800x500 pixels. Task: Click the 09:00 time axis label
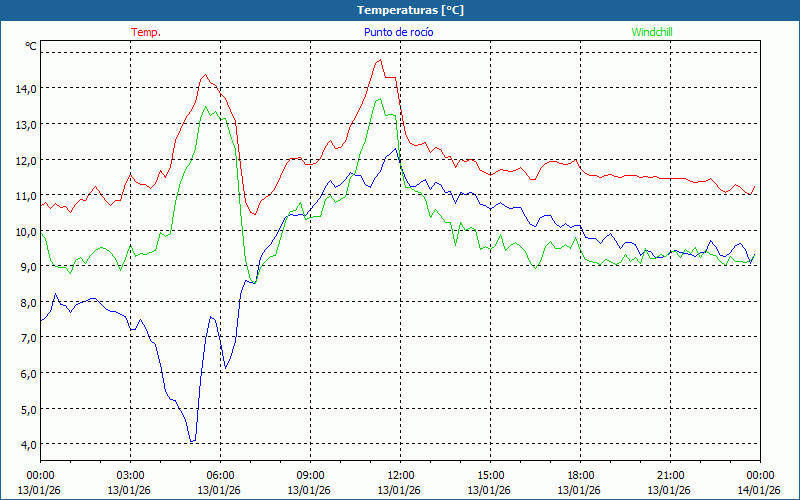coord(310,475)
